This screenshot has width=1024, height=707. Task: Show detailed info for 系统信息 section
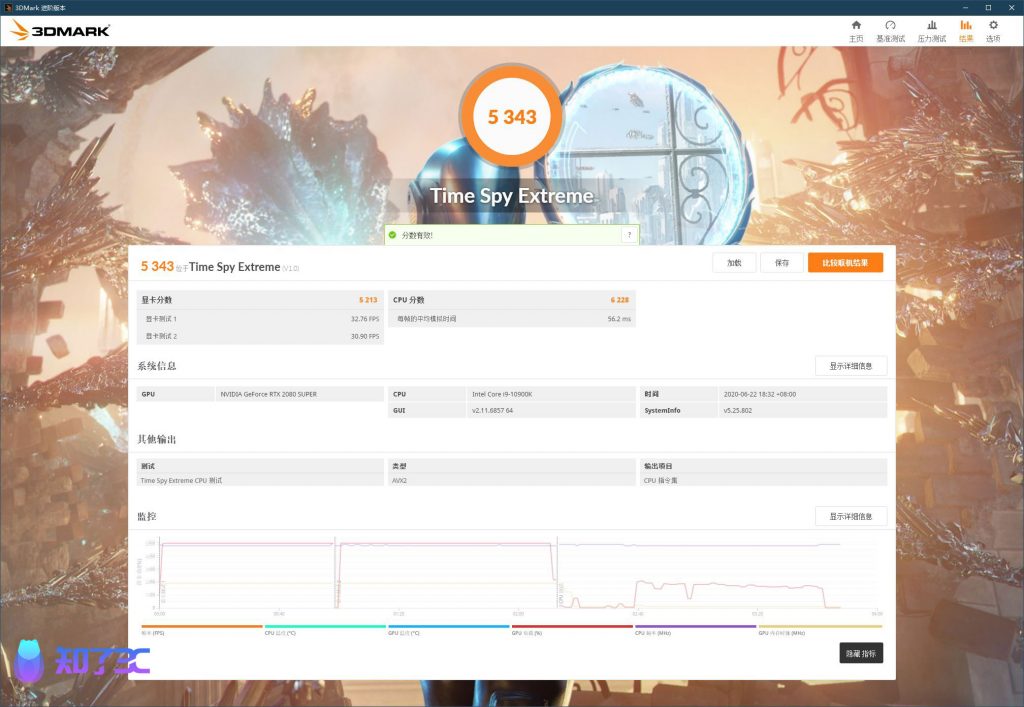[x=851, y=366]
